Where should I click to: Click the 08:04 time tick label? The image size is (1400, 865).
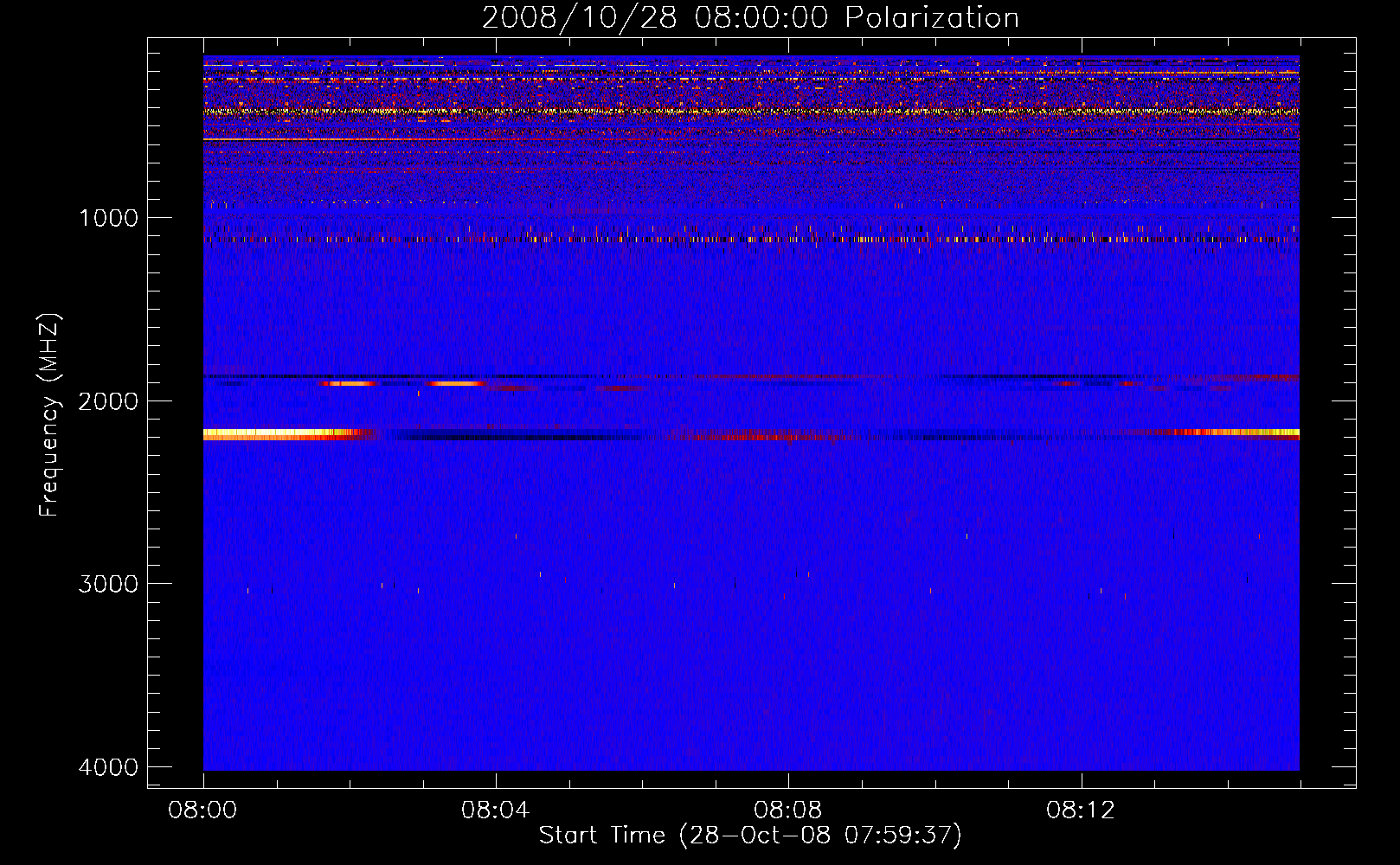point(496,811)
